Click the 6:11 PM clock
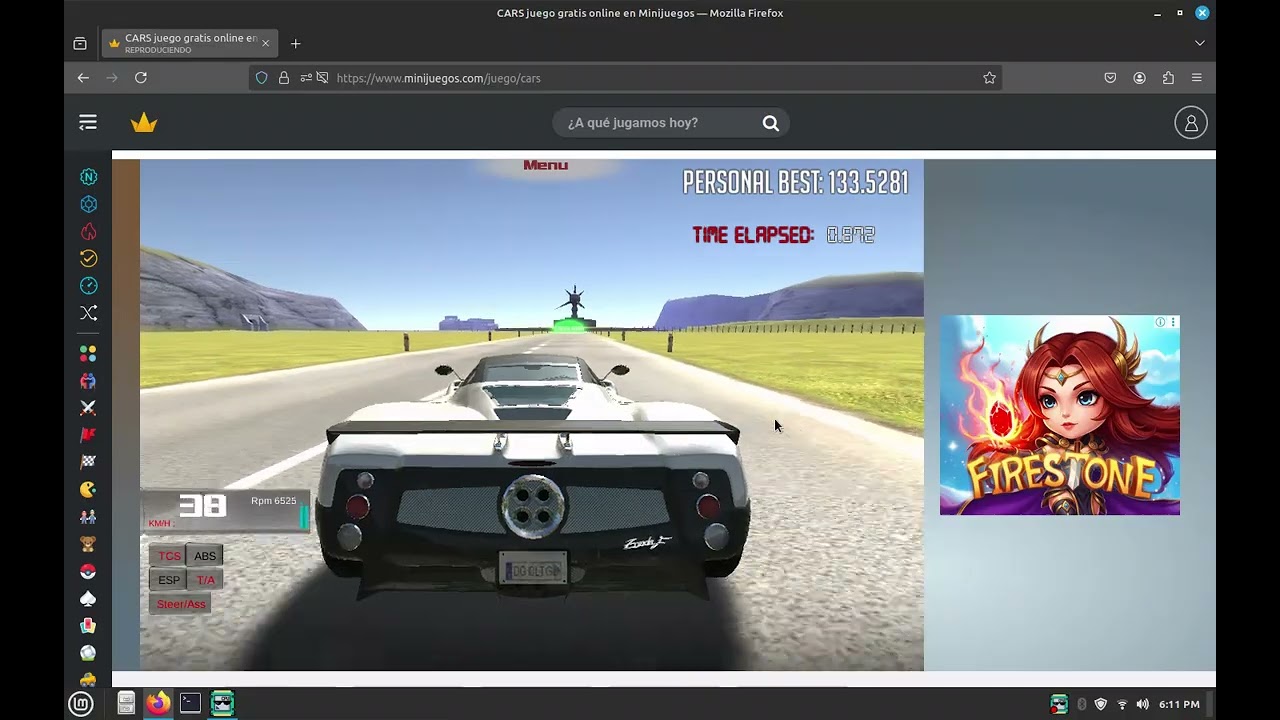The height and width of the screenshot is (720, 1280). click(1179, 704)
